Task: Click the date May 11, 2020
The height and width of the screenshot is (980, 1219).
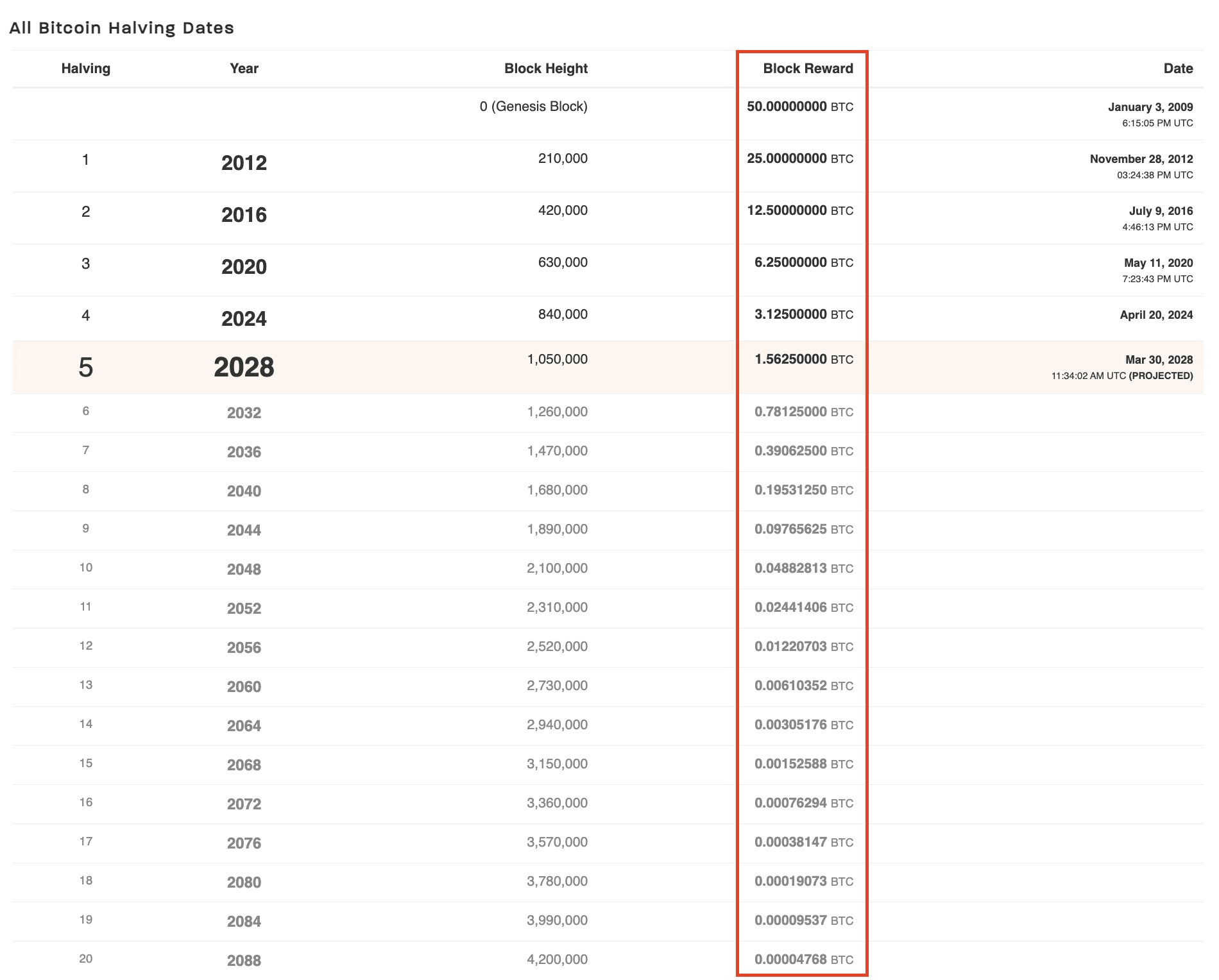Action: click(1158, 263)
